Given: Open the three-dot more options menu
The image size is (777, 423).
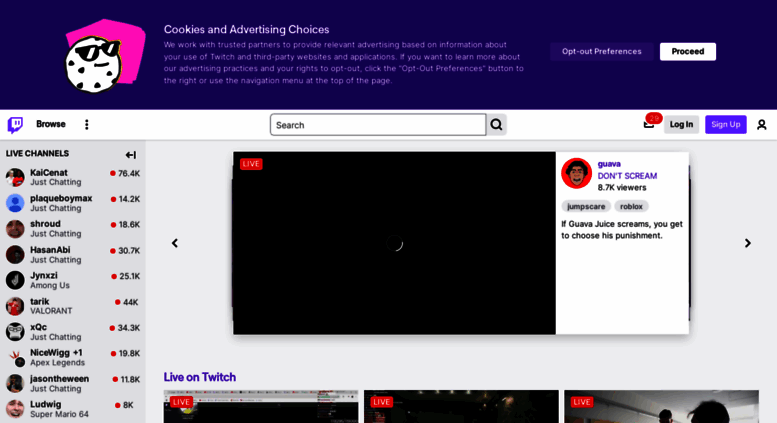Looking at the screenshot, I should tap(87, 124).
